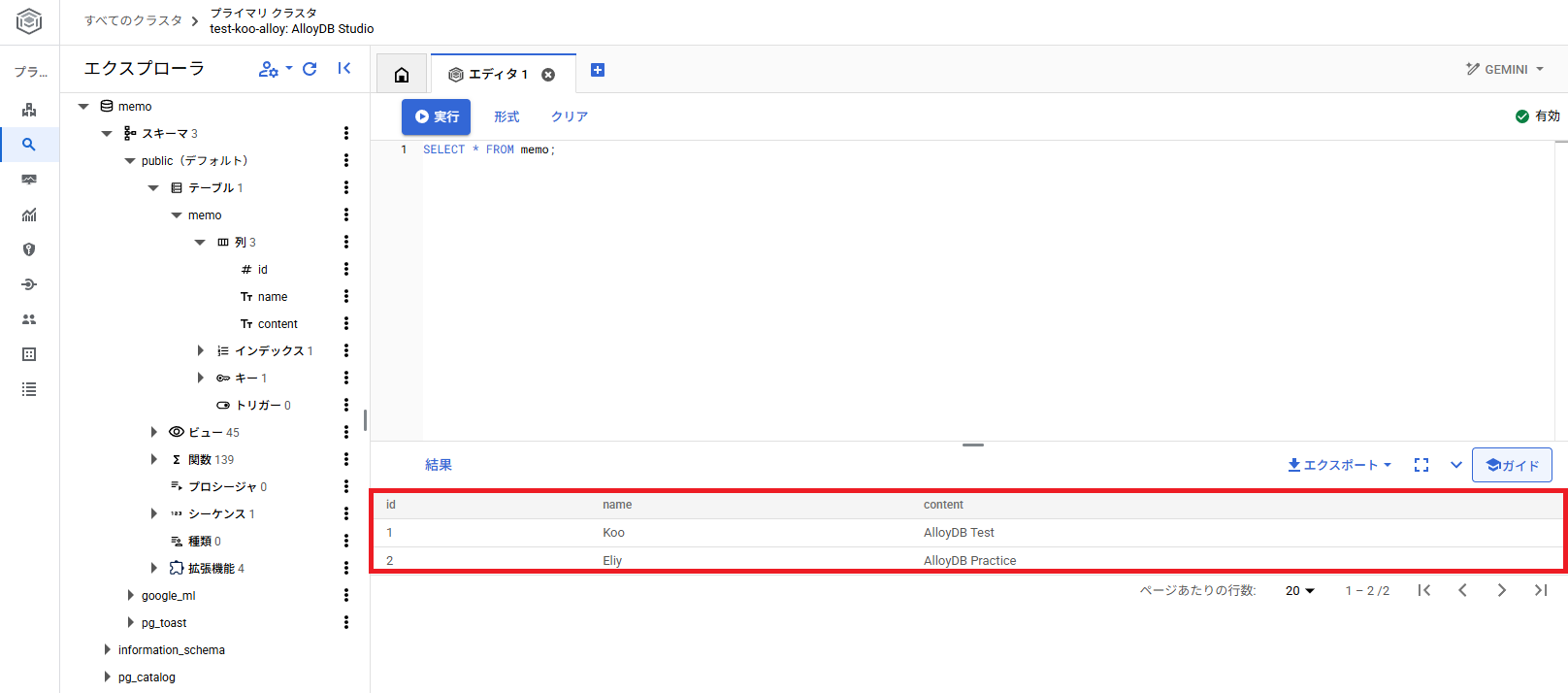Expand the ビュー node
1568x693 pixels.
[x=153, y=432]
